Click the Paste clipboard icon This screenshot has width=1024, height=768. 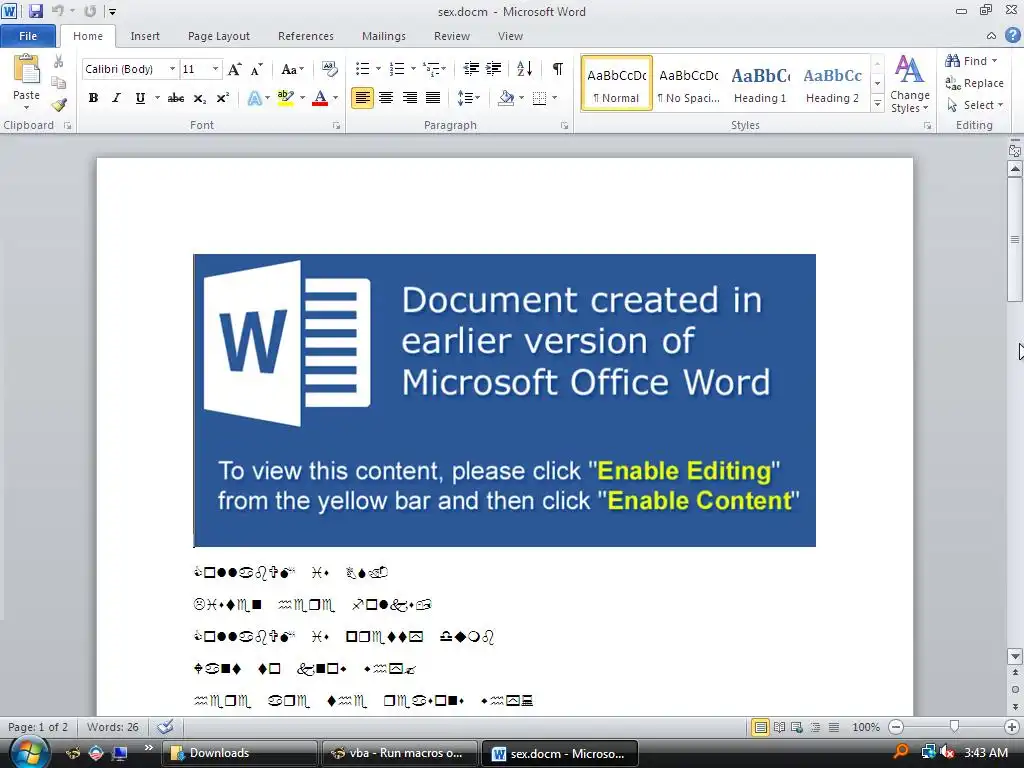[26, 70]
